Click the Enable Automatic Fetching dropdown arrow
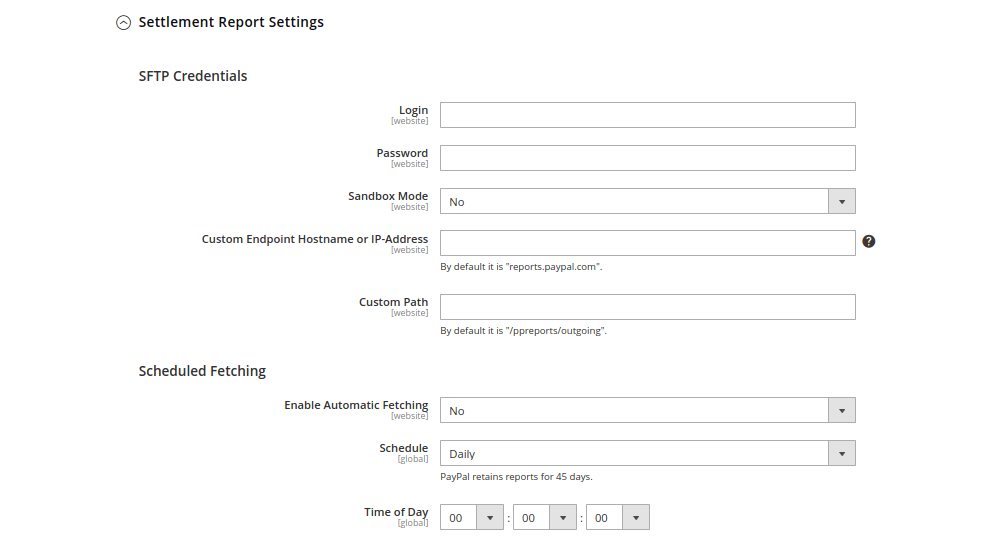This screenshot has height=545, width=1000. click(842, 411)
